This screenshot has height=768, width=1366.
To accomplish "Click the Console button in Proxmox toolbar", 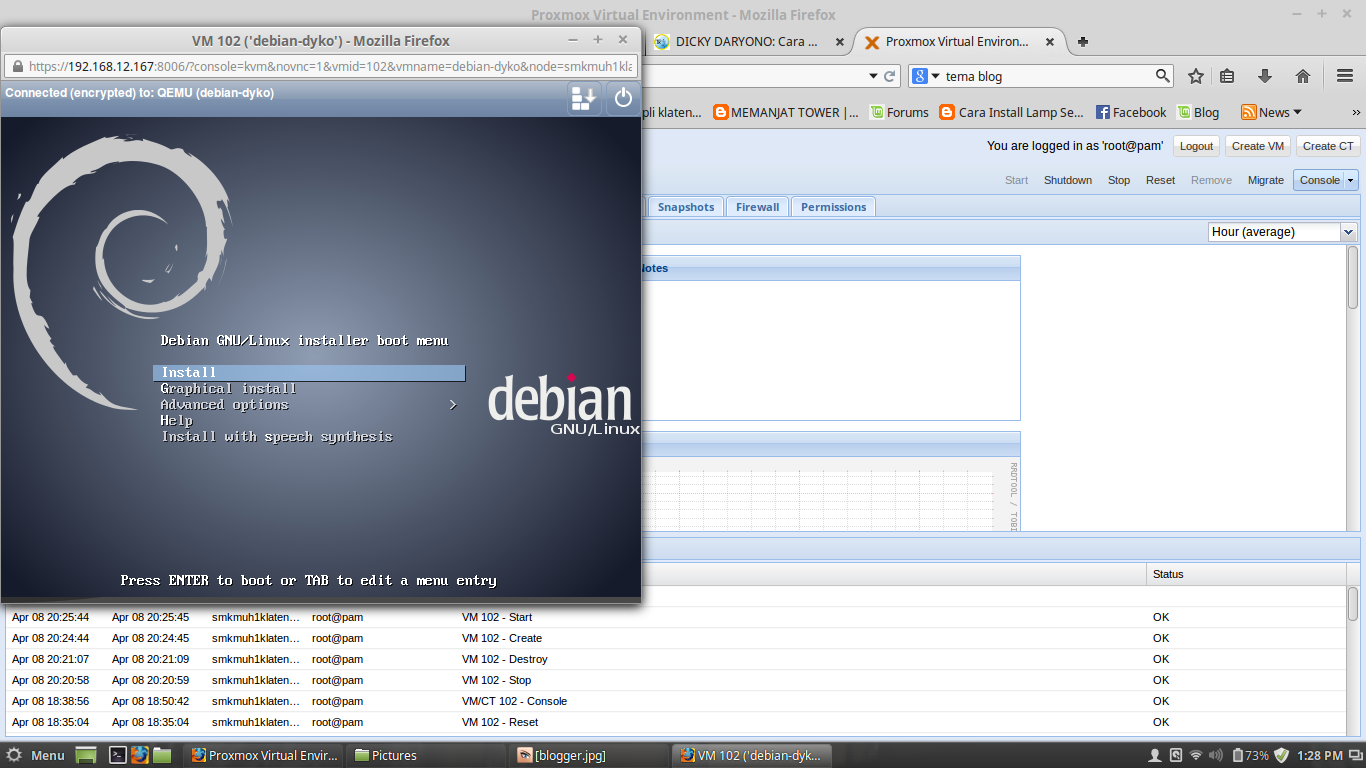I will [1319, 180].
